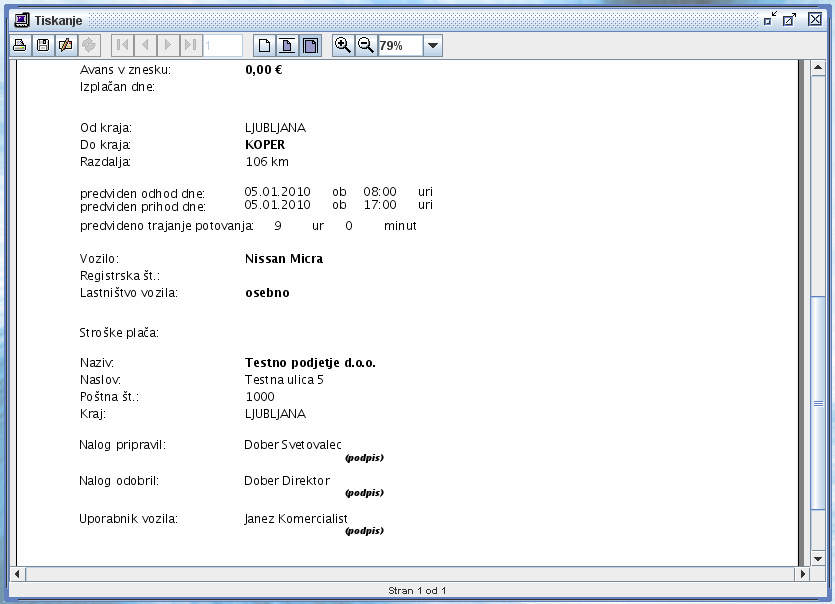Zoom out with the magnifier minus icon

[366, 45]
